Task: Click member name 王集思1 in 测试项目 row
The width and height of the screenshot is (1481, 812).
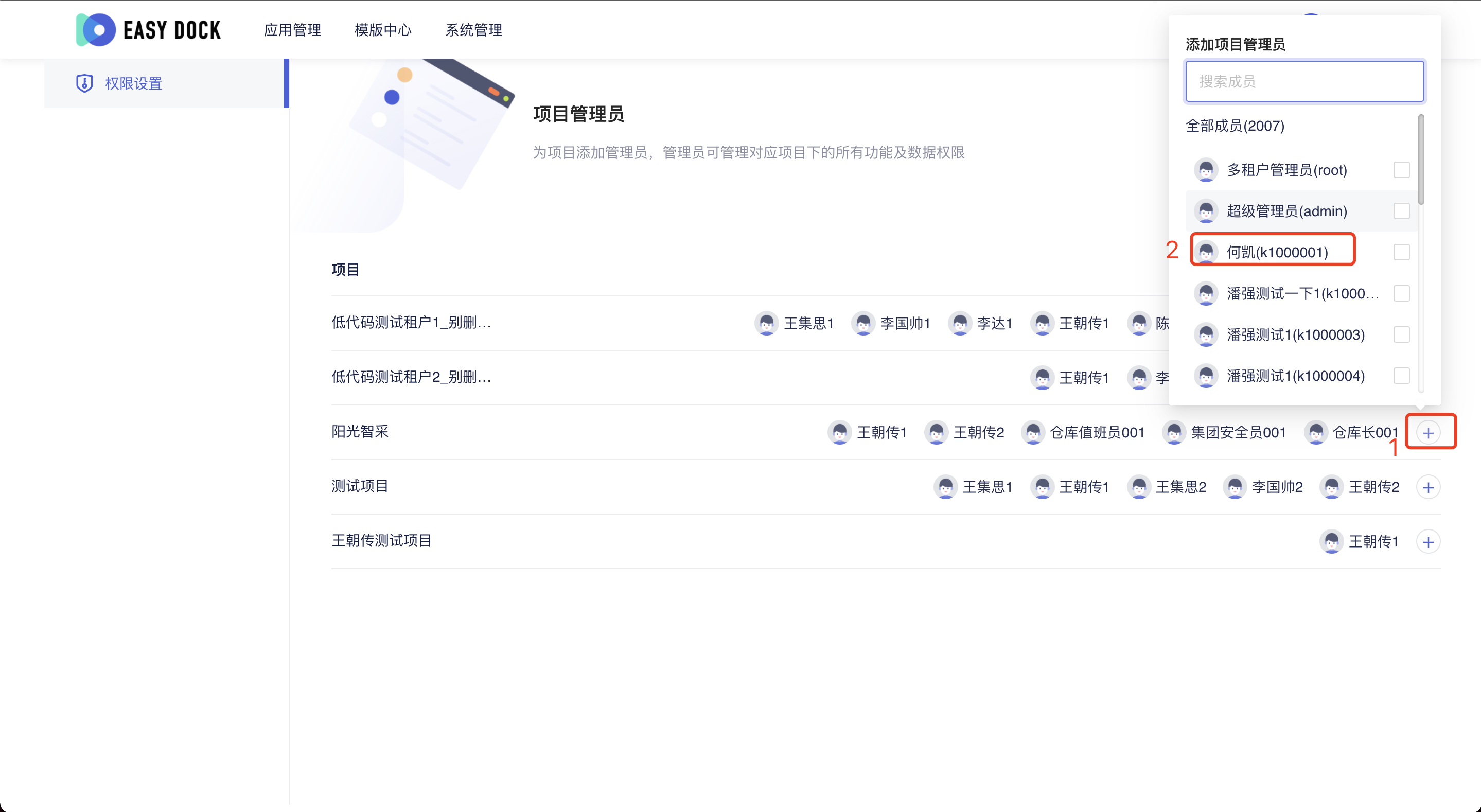Action: tap(987, 487)
